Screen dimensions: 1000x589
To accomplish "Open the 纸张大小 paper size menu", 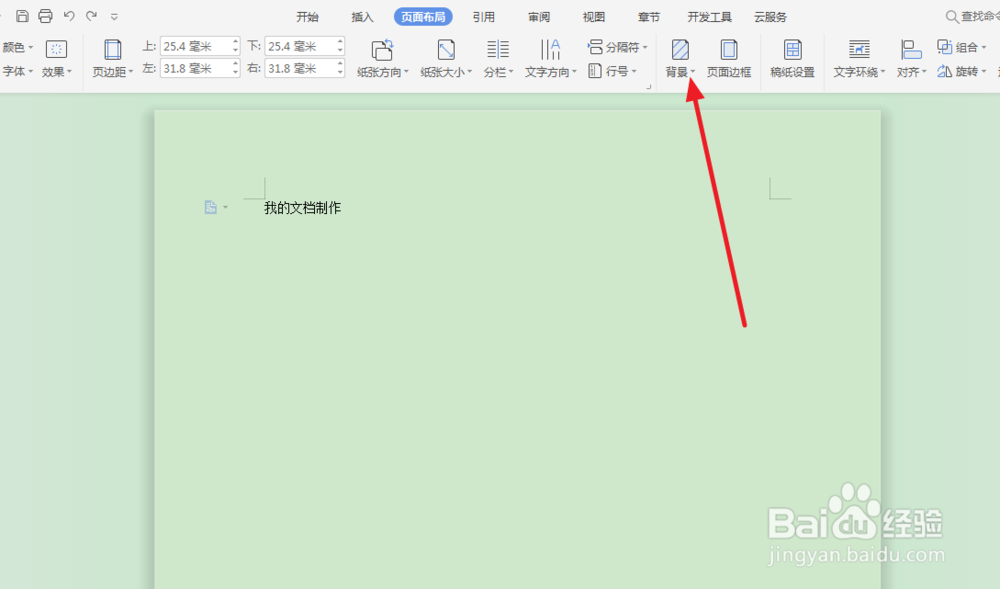I will [446, 59].
